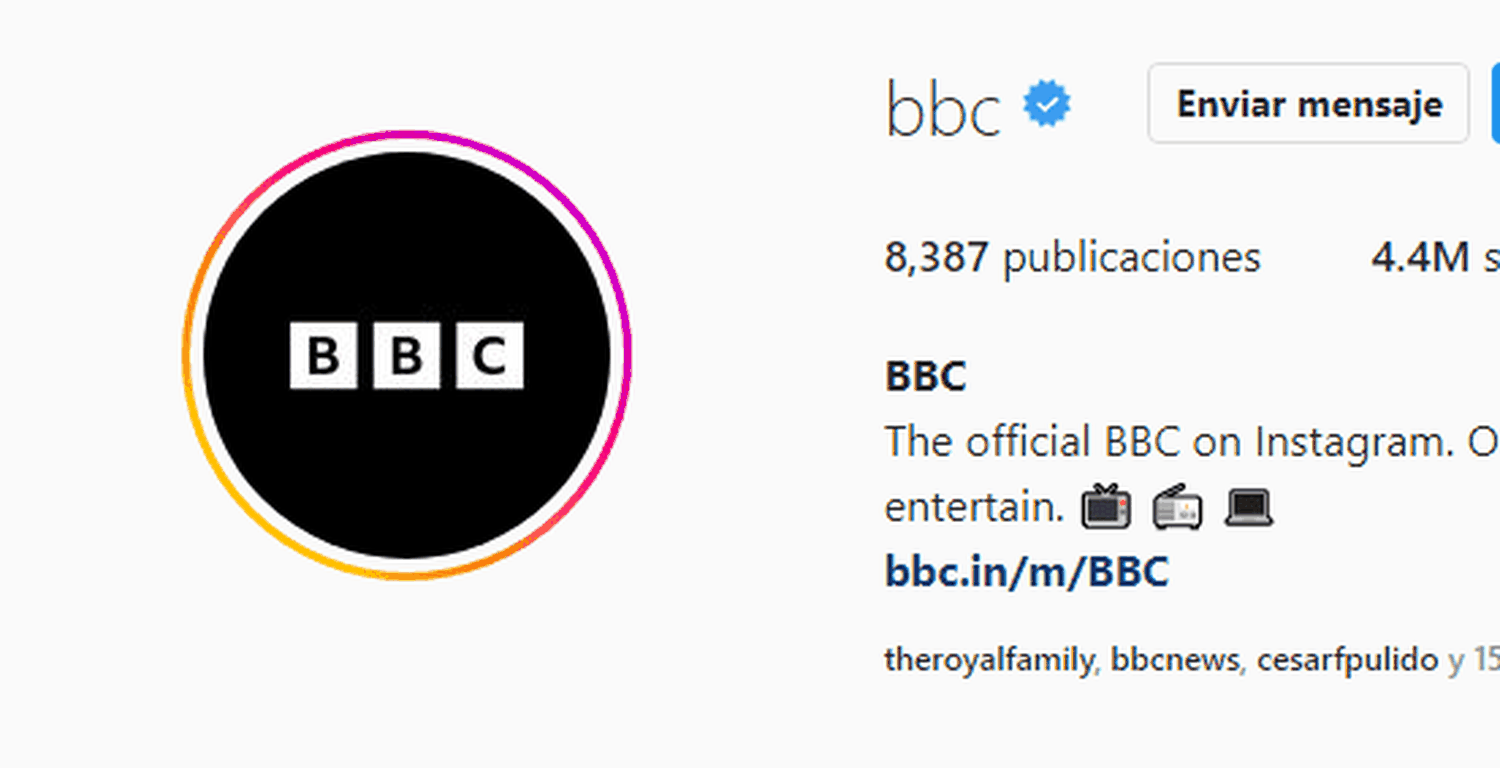Viewport: 1500px width, 768px height.
Task: Open the cesarfpulido profile link
Action: tap(1347, 661)
